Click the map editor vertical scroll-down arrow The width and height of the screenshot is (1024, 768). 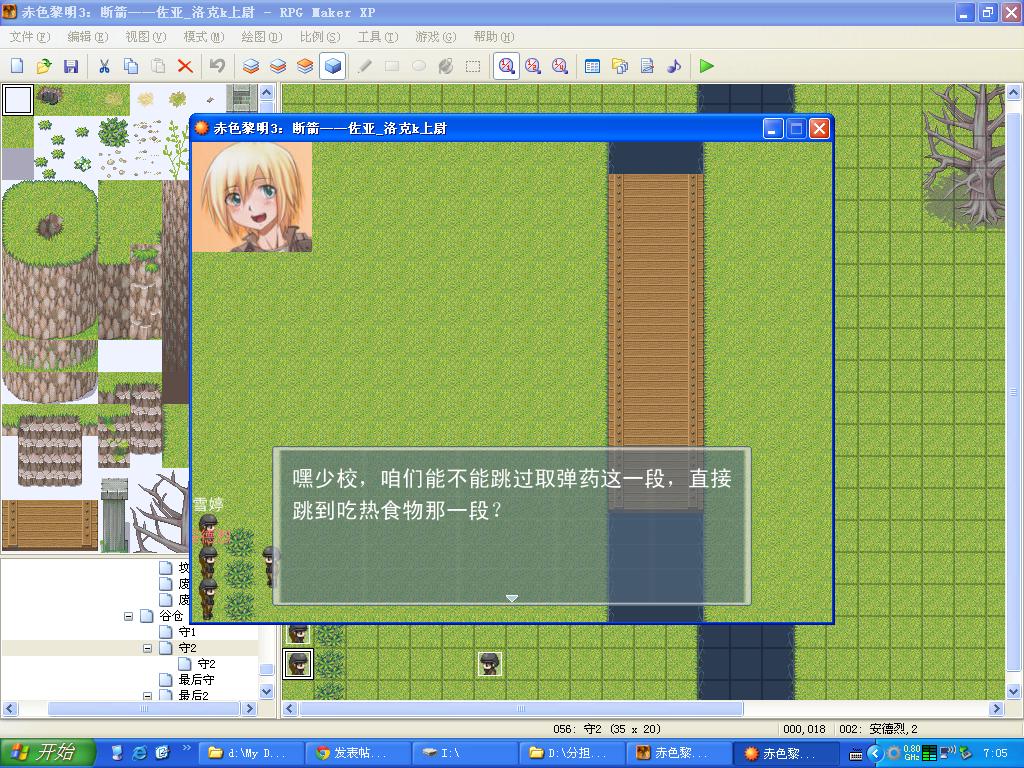coord(1014,691)
